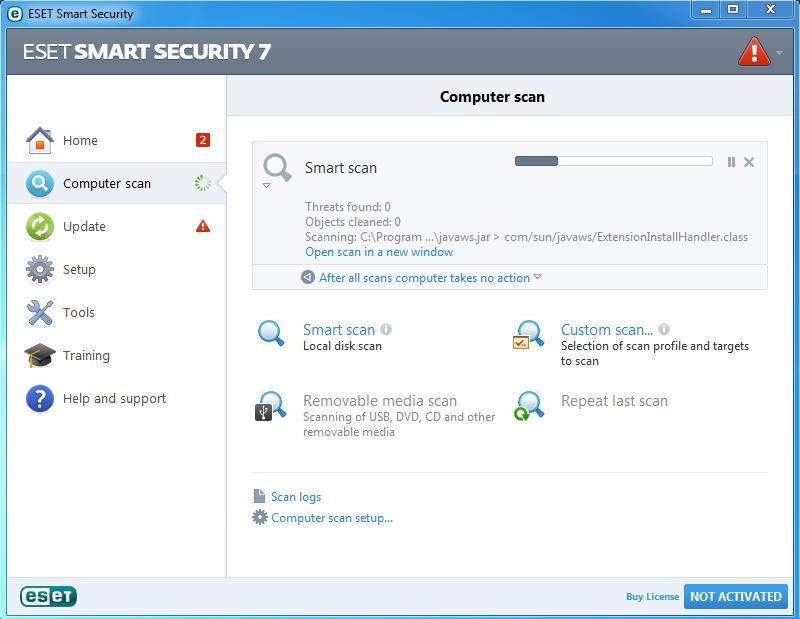Open the Update section icon
This screenshot has width=800, height=619.
38,227
